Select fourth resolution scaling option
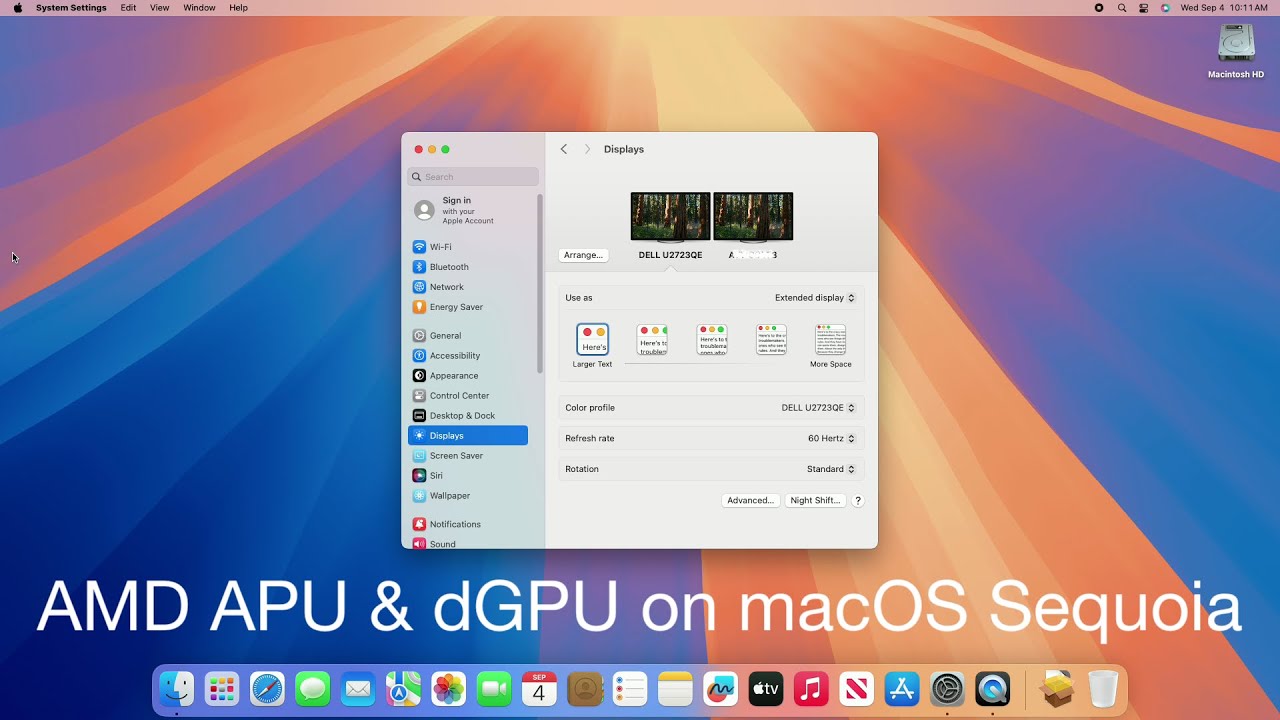 pos(771,340)
